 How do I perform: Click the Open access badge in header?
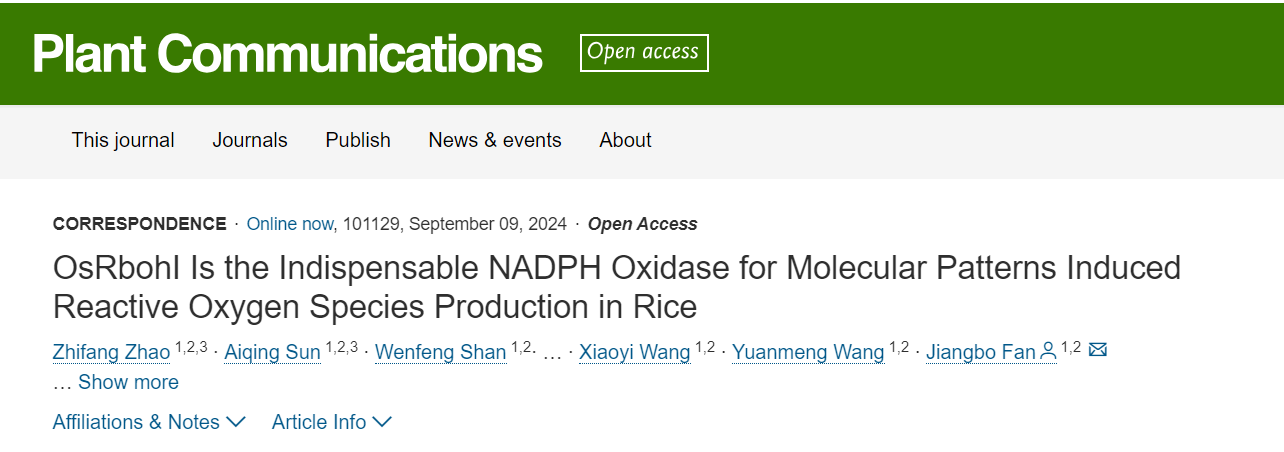click(643, 53)
